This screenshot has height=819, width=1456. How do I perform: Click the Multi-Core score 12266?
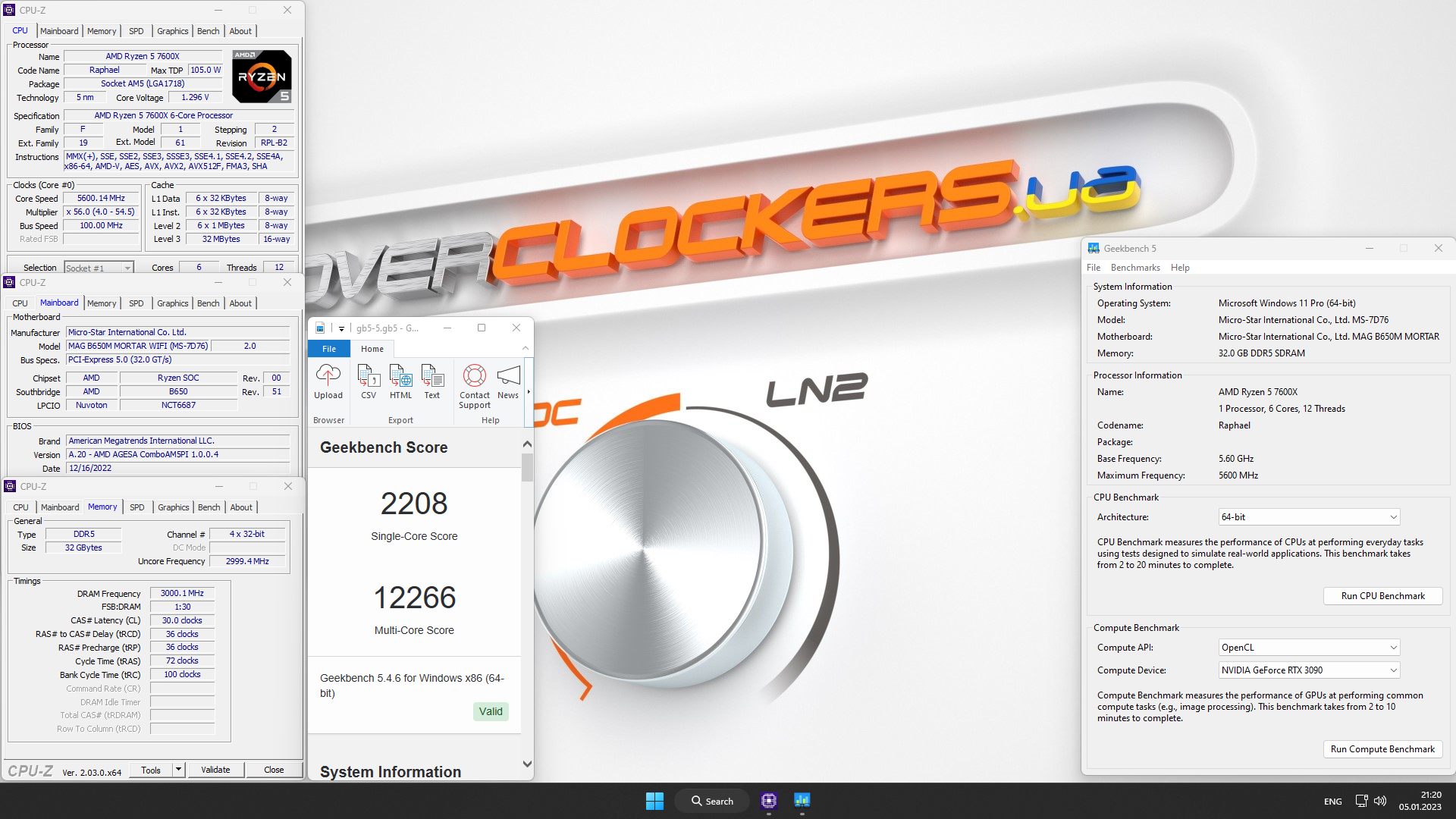click(x=414, y=598)
